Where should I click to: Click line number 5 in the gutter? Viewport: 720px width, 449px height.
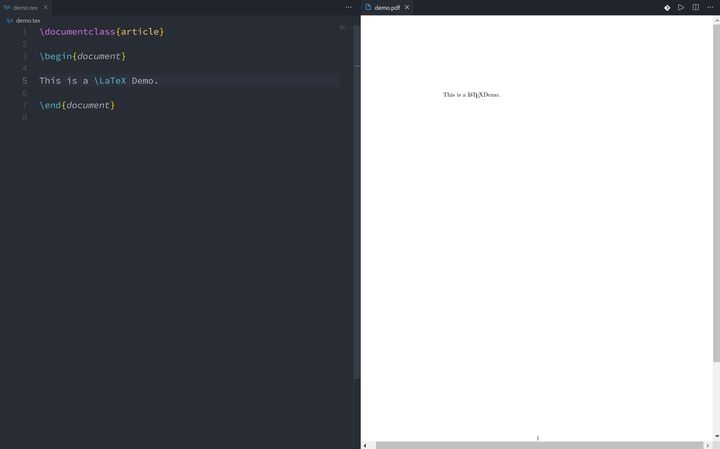click(24, 81)
